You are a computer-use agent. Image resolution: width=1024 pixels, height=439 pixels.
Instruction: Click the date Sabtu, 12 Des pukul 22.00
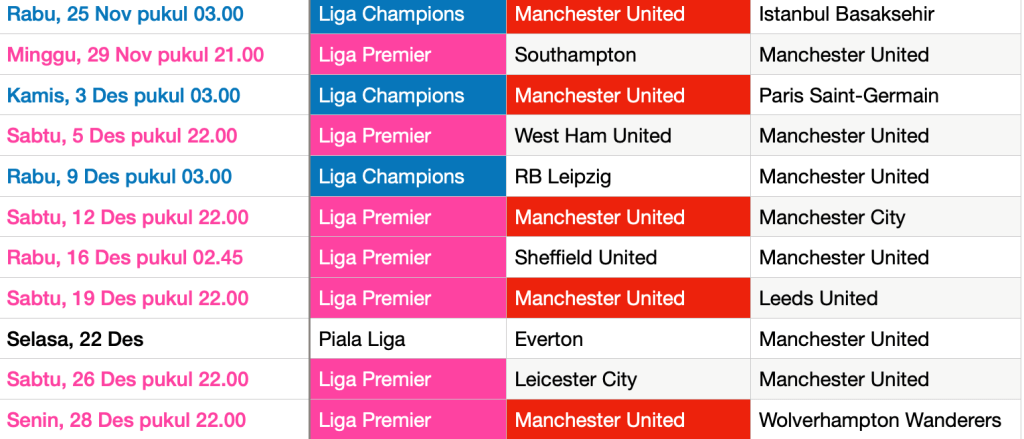pyautogui.click(x=128, y=217)
